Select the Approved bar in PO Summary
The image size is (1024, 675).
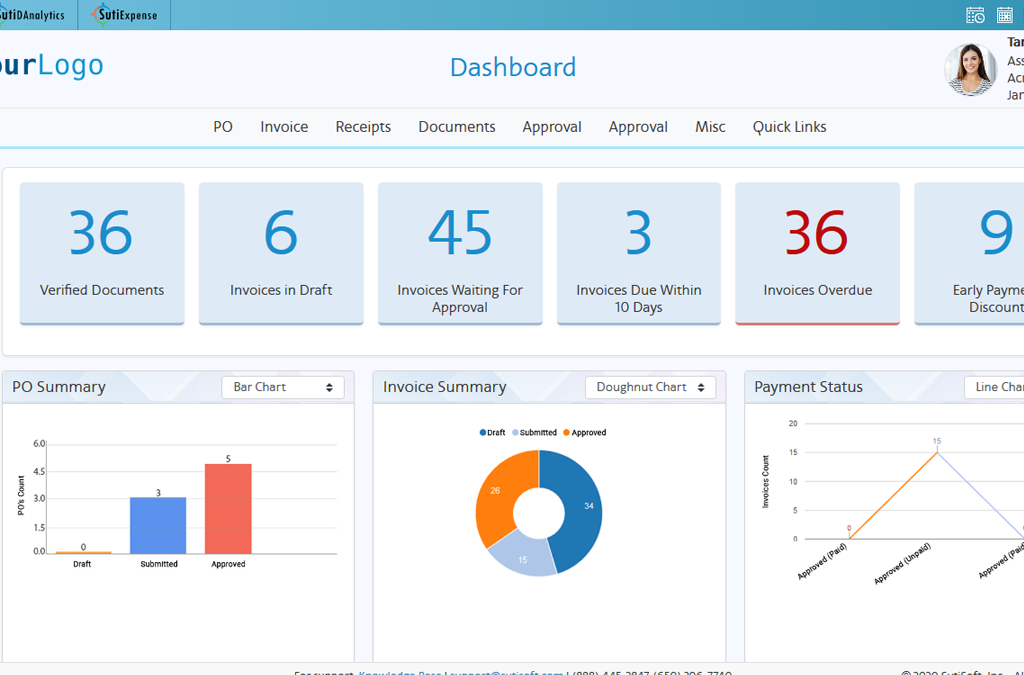(227, 505)
